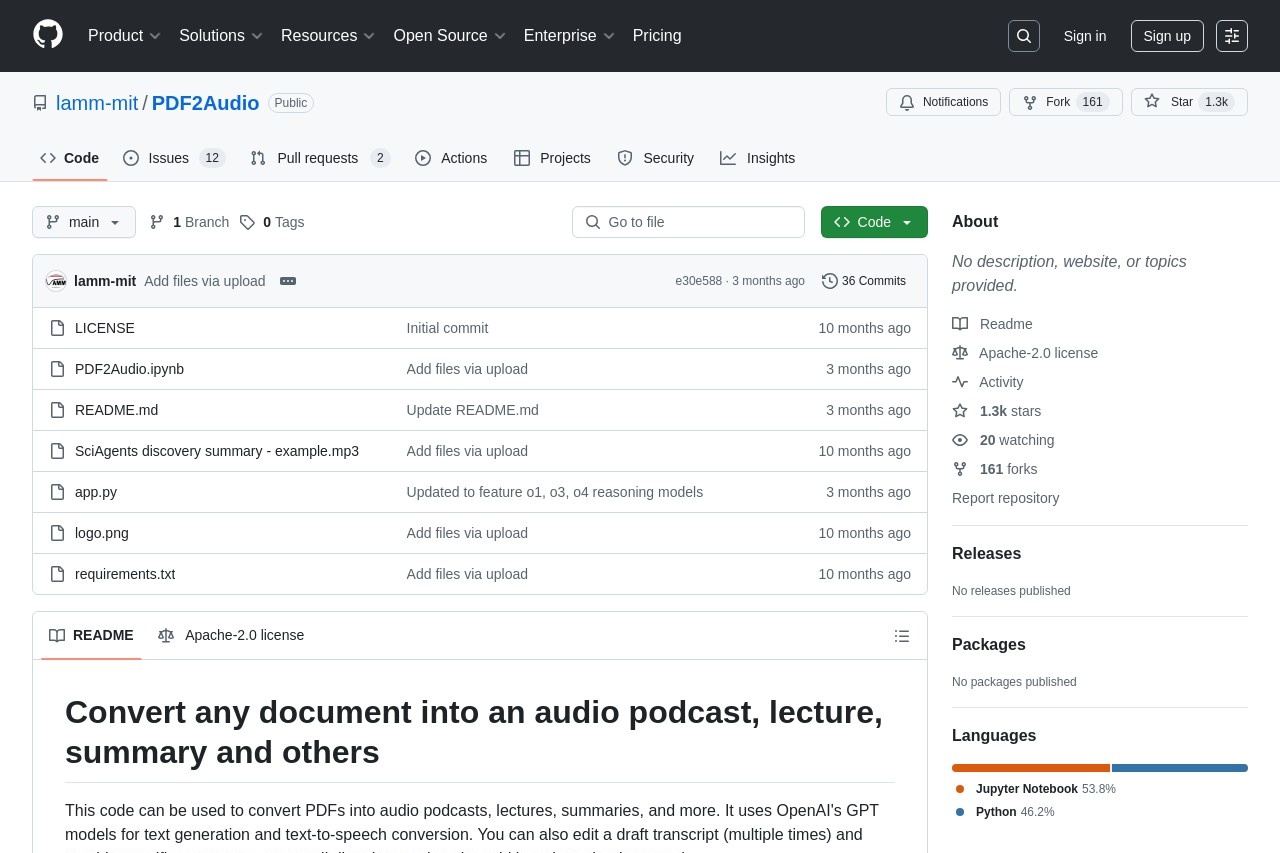Expand the Product menu in the header
Image resolution: width=1280 pixels, height=853 pixels.
click(x=124, y=36)
